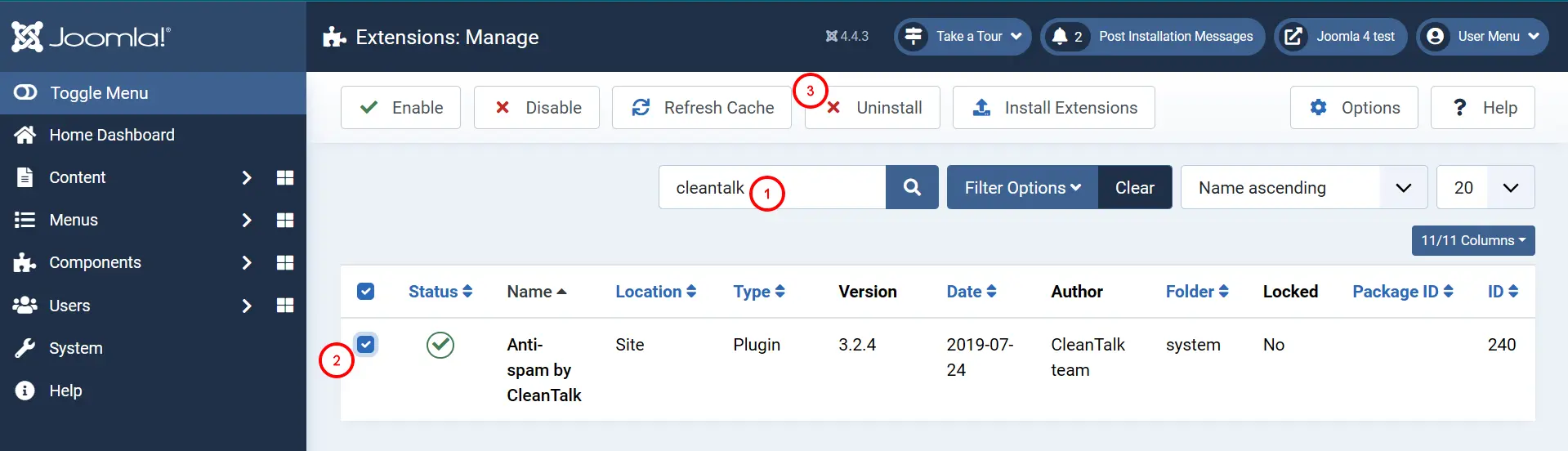This screenshot has width=1568, height=451.
Task: Click the Anti-spam by CleanTalk name
Action: (x=544, y=369)
